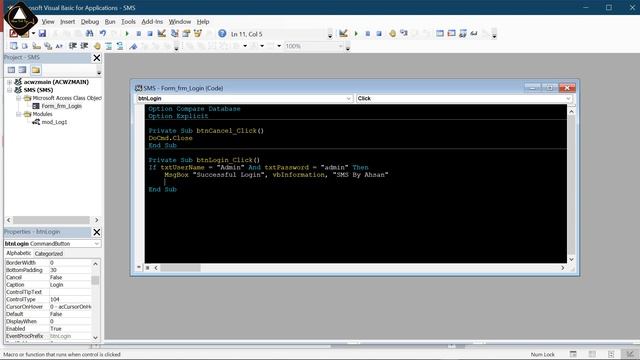The image size is (640, 360).
Task: Click the Enabled property row
Action: pyautogui.click(x=48, y=329)
